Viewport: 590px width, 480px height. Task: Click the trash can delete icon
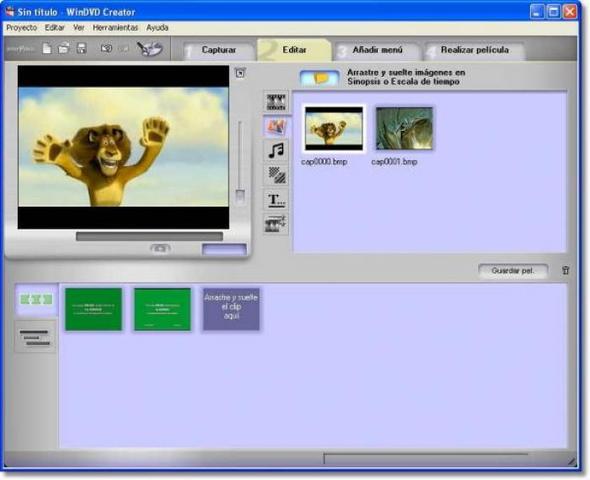(x=566, y=270)
